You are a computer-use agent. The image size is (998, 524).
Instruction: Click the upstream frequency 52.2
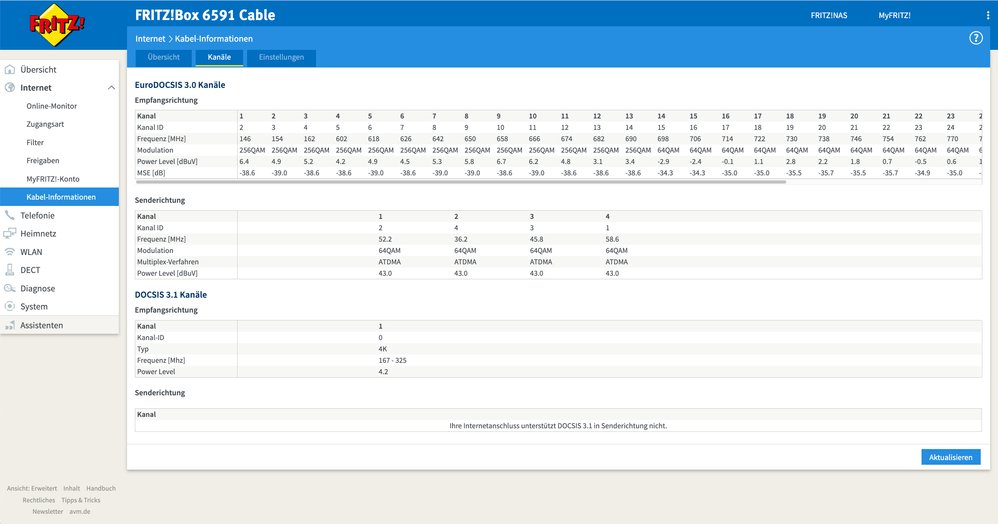click(385, 239)
